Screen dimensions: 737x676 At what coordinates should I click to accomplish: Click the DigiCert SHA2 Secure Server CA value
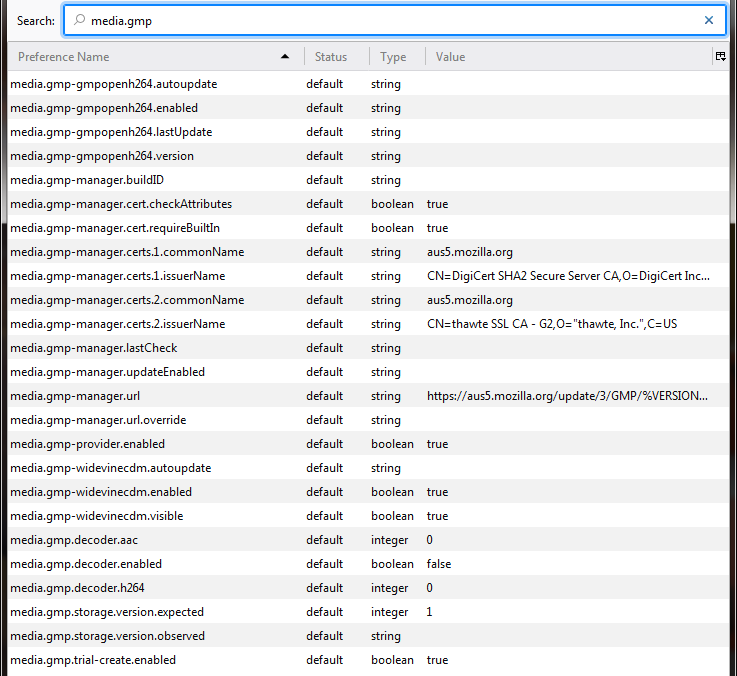click(x=568, y=275)
